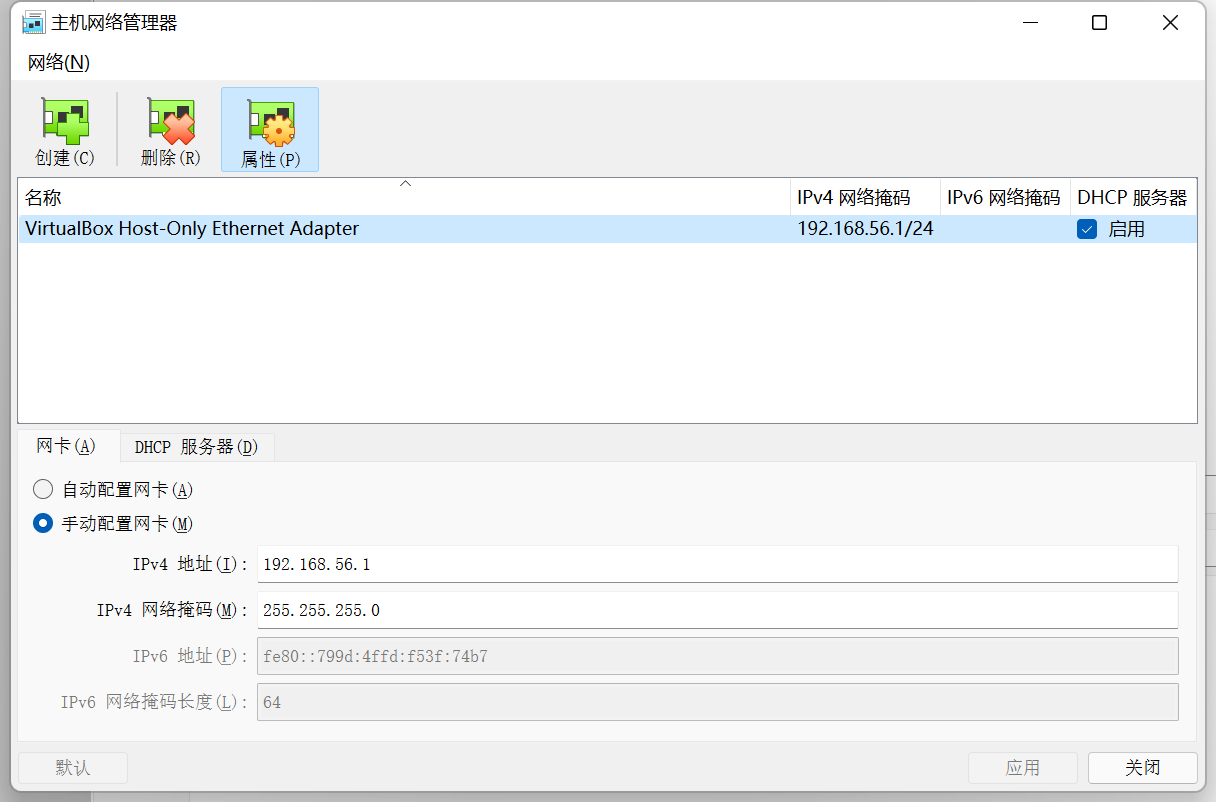Click the IPv4 地址 input field

pos(717,564)
